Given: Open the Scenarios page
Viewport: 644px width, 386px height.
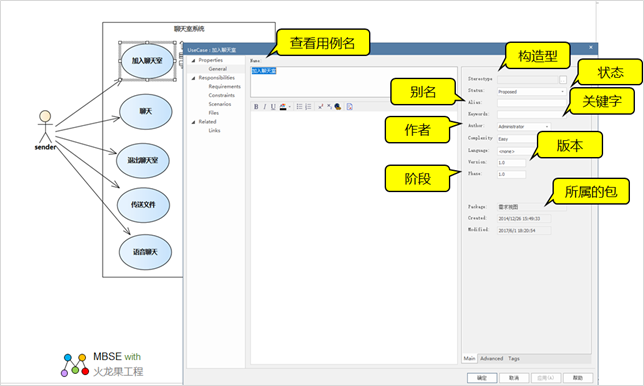Looking at the screenshot, I should point(220,104).
